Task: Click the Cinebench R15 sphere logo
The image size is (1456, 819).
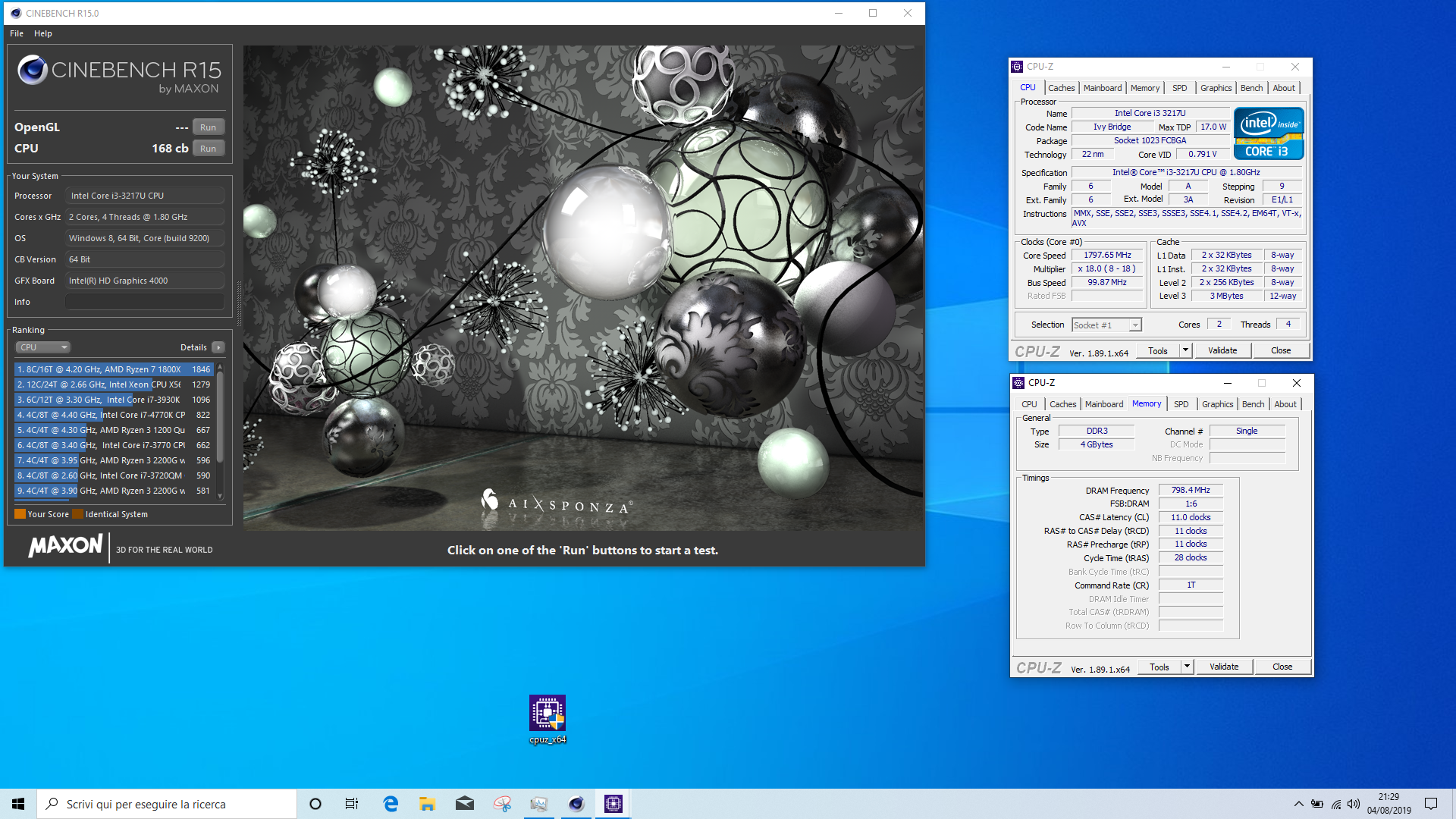Action: click(x=33, y=70)
